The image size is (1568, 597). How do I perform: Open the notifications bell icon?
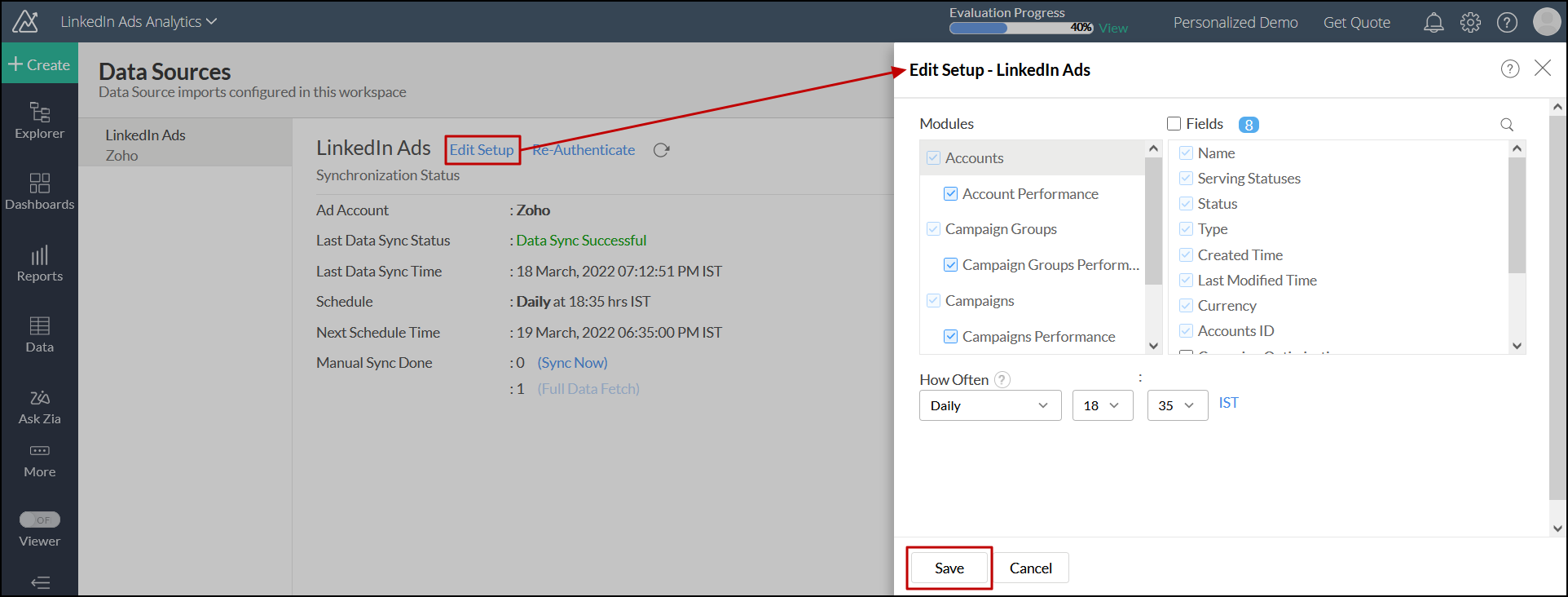coord(1434,23)
